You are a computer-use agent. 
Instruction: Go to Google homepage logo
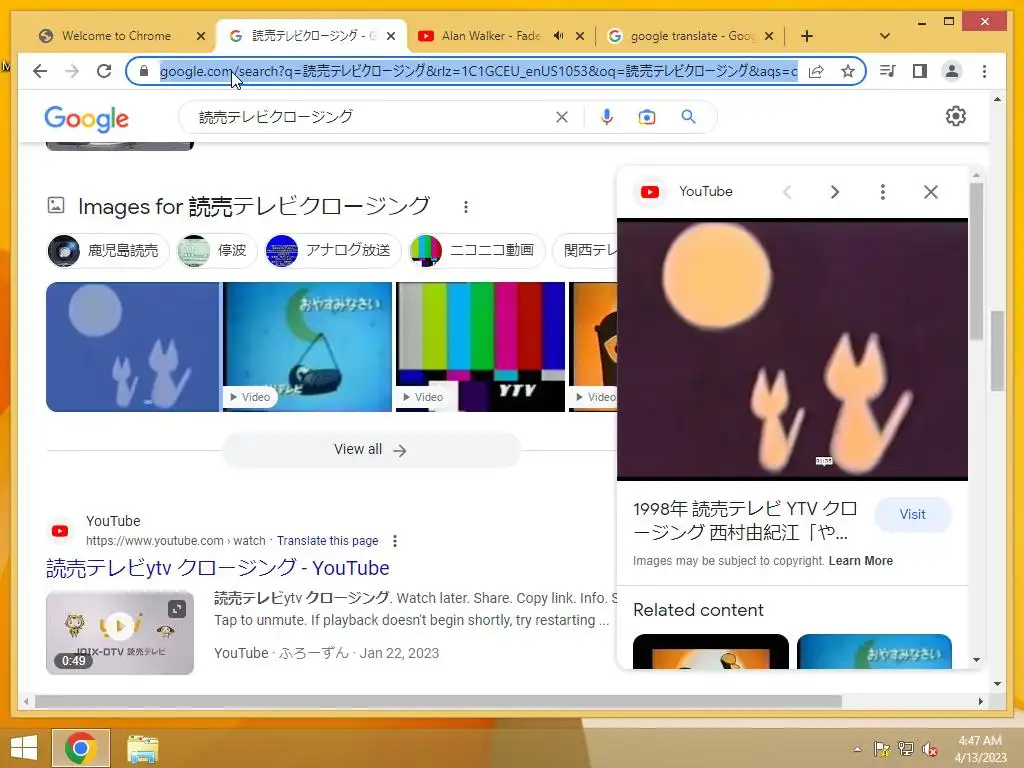(86, 119)
